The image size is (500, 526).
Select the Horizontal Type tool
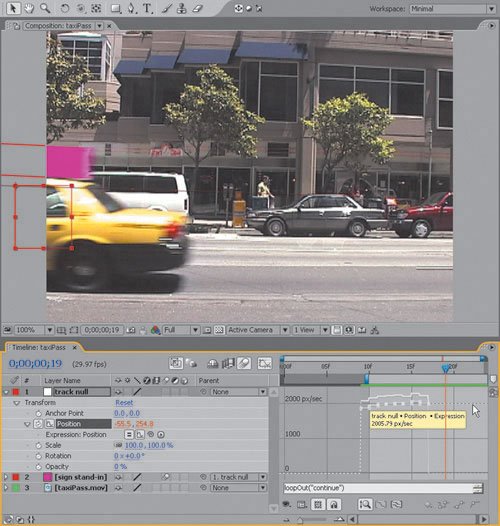147,8
